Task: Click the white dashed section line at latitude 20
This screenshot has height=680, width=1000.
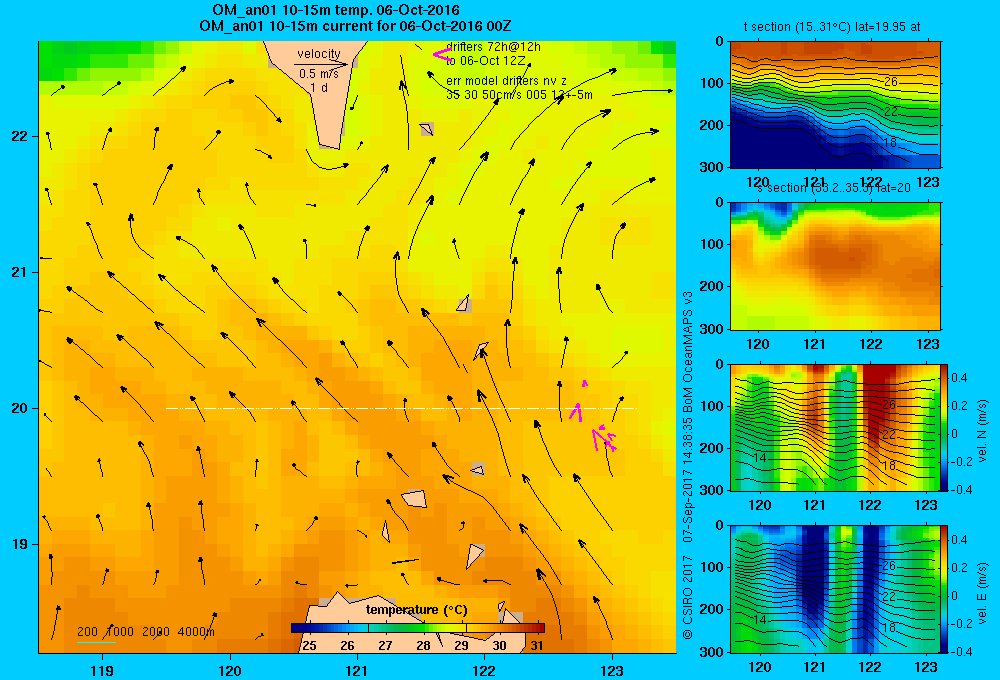Action: [x=401, y=408]
